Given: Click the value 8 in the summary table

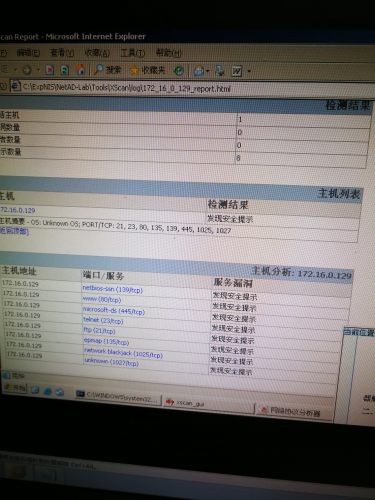Looking at the screenshot, I should click(x=238, y=158).
